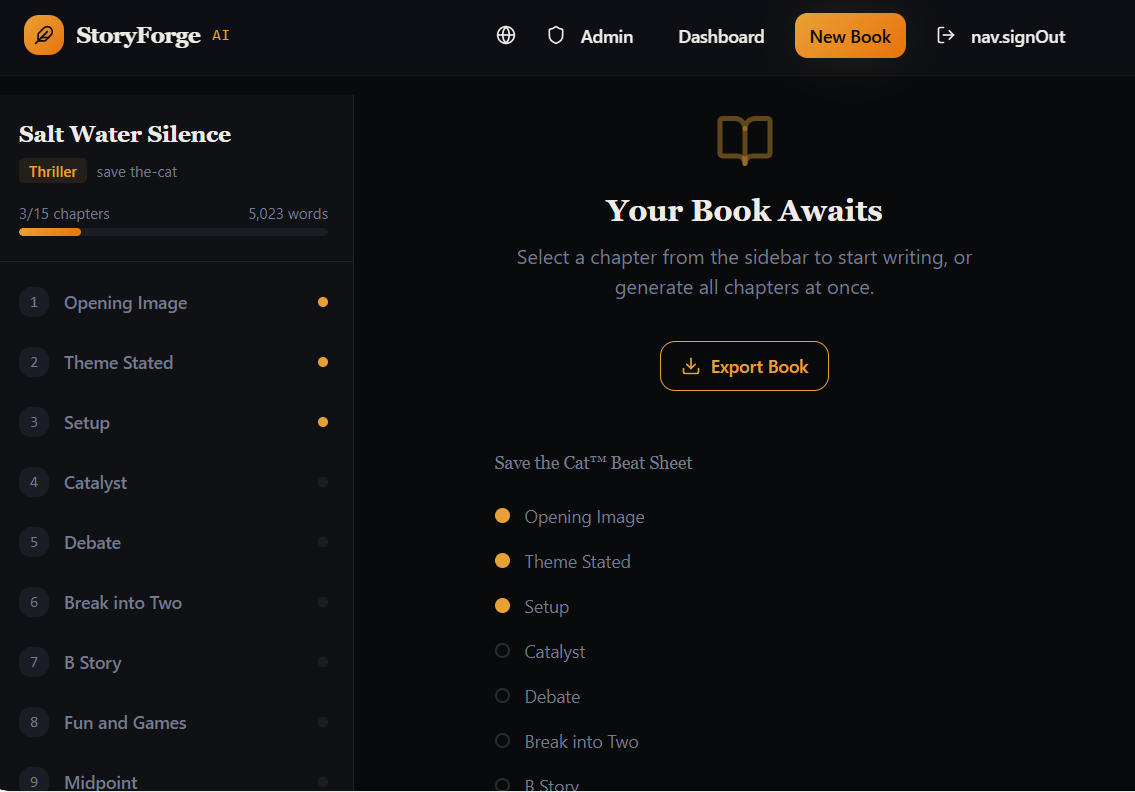This screenshot has height=792, width=1135.
Task: Click the chapter 4 number badge
Action: [x=34, y=482]
